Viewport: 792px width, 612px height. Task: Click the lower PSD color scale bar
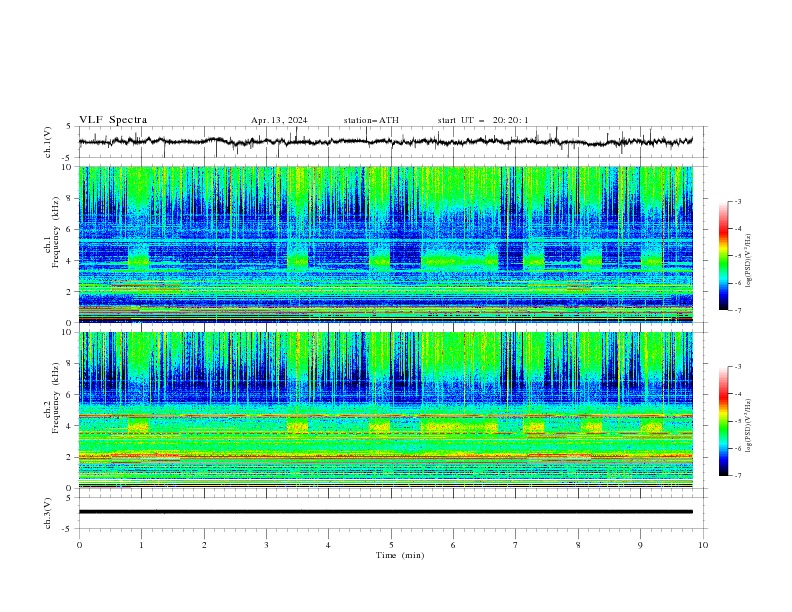point(723,421)
